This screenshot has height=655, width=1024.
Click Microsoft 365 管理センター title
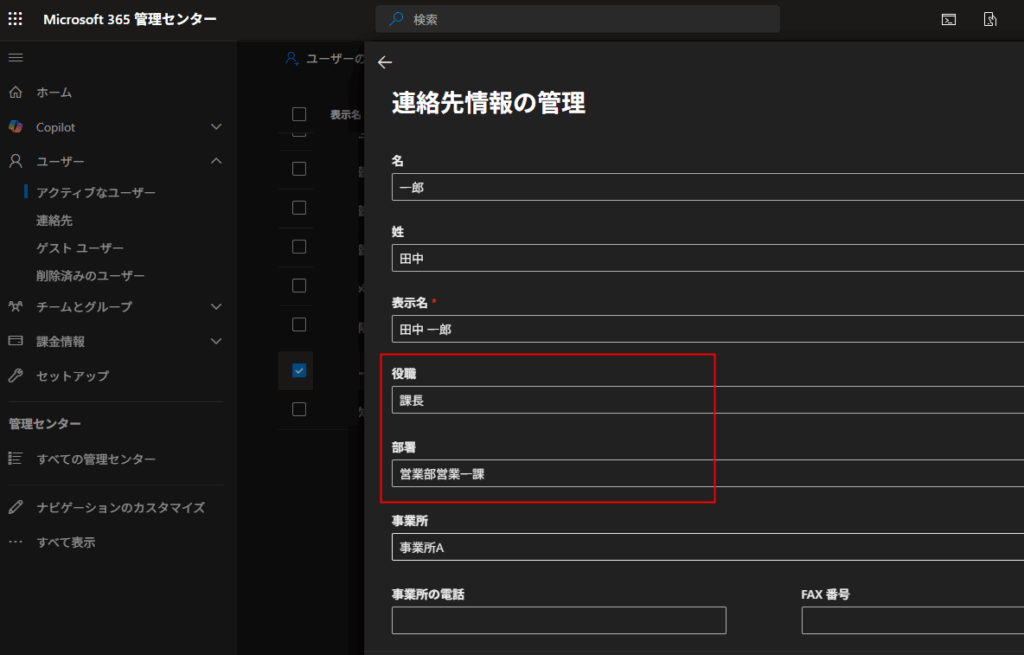130,20
